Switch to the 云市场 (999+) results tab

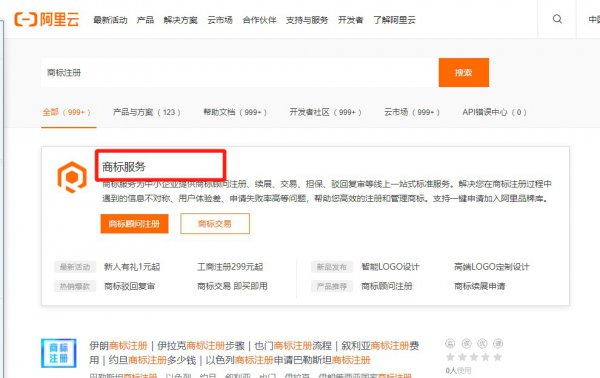pyautogui.click(x=412, y=112)
